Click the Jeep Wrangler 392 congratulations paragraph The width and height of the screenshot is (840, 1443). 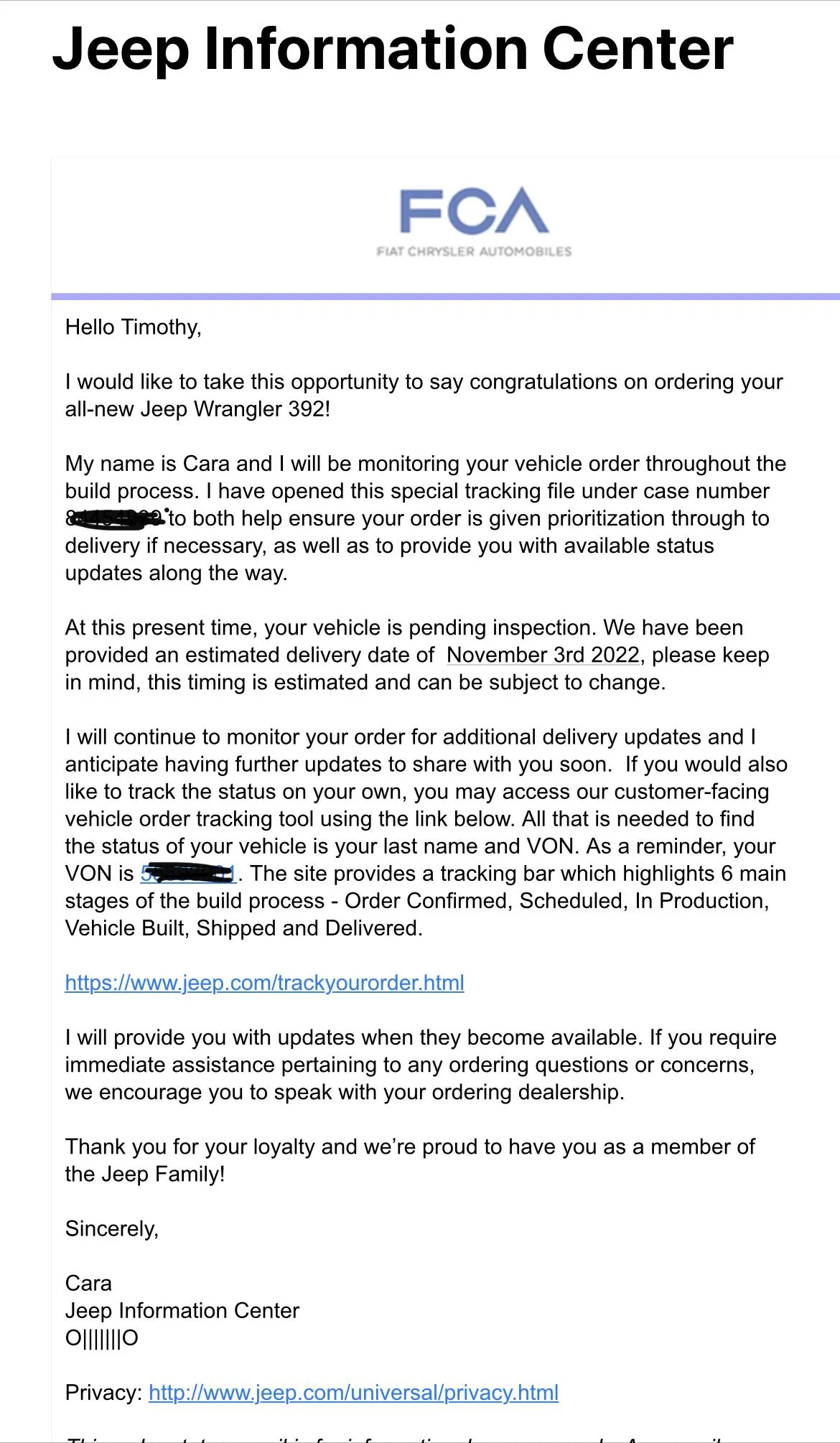pyautogui.click(x=424, y=396)
